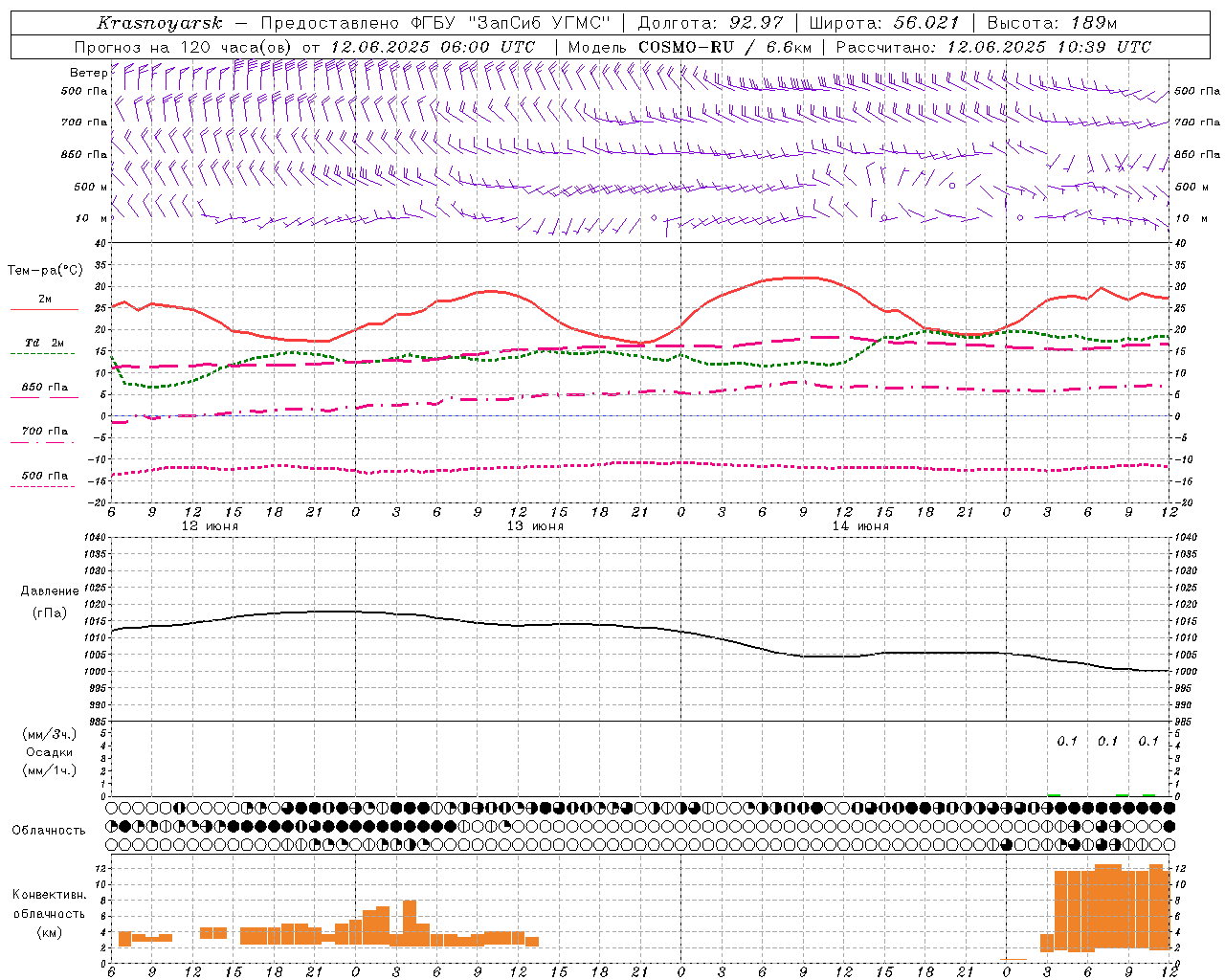Click the Рассчитано: 12.06.2025 10:39 UTC timestamp
This screenshot has width=1225, height=980.
[x=993, y=47]
